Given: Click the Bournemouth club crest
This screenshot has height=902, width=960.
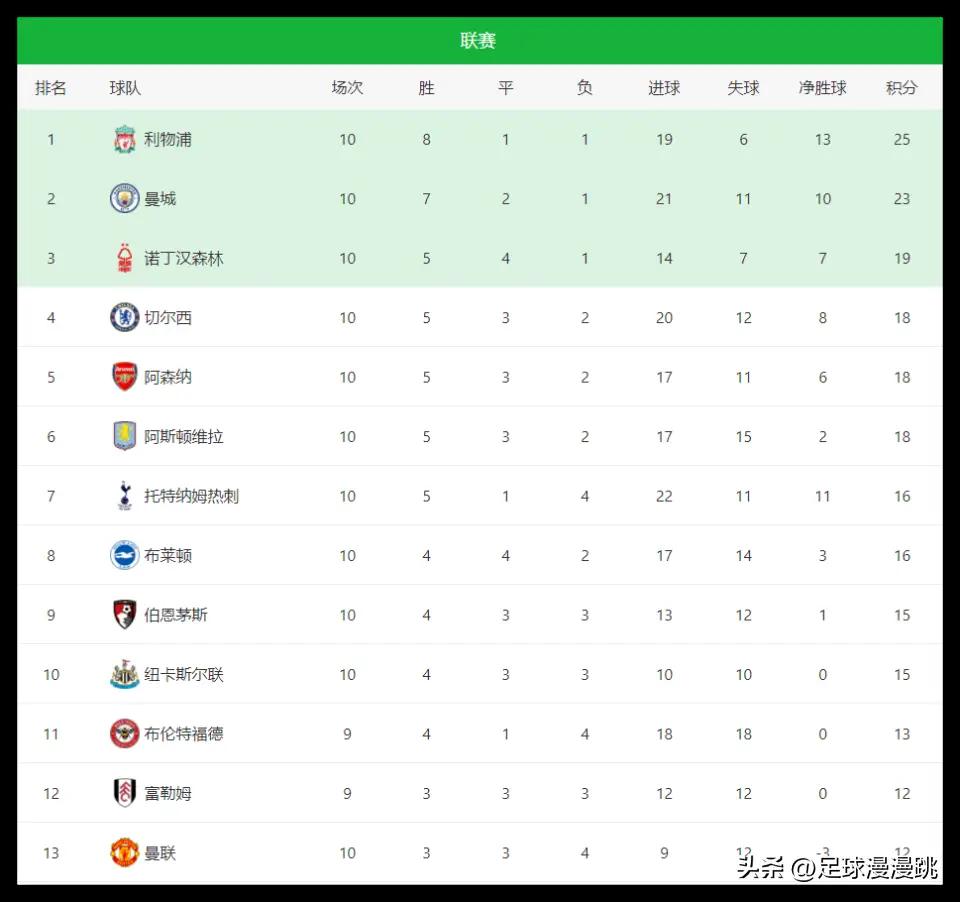Looking at the screenshot, I should tap(124, 614).
